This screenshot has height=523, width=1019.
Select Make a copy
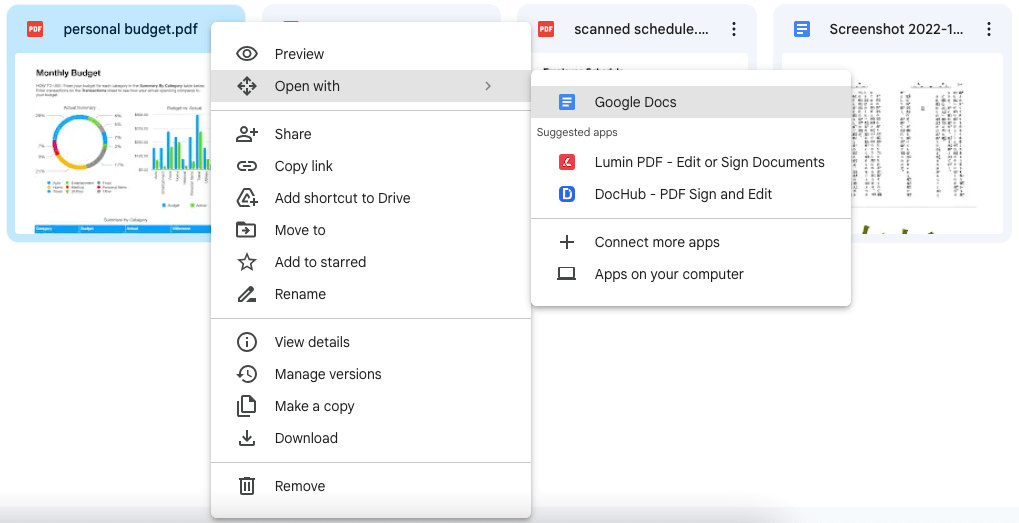tap(370, 406)
